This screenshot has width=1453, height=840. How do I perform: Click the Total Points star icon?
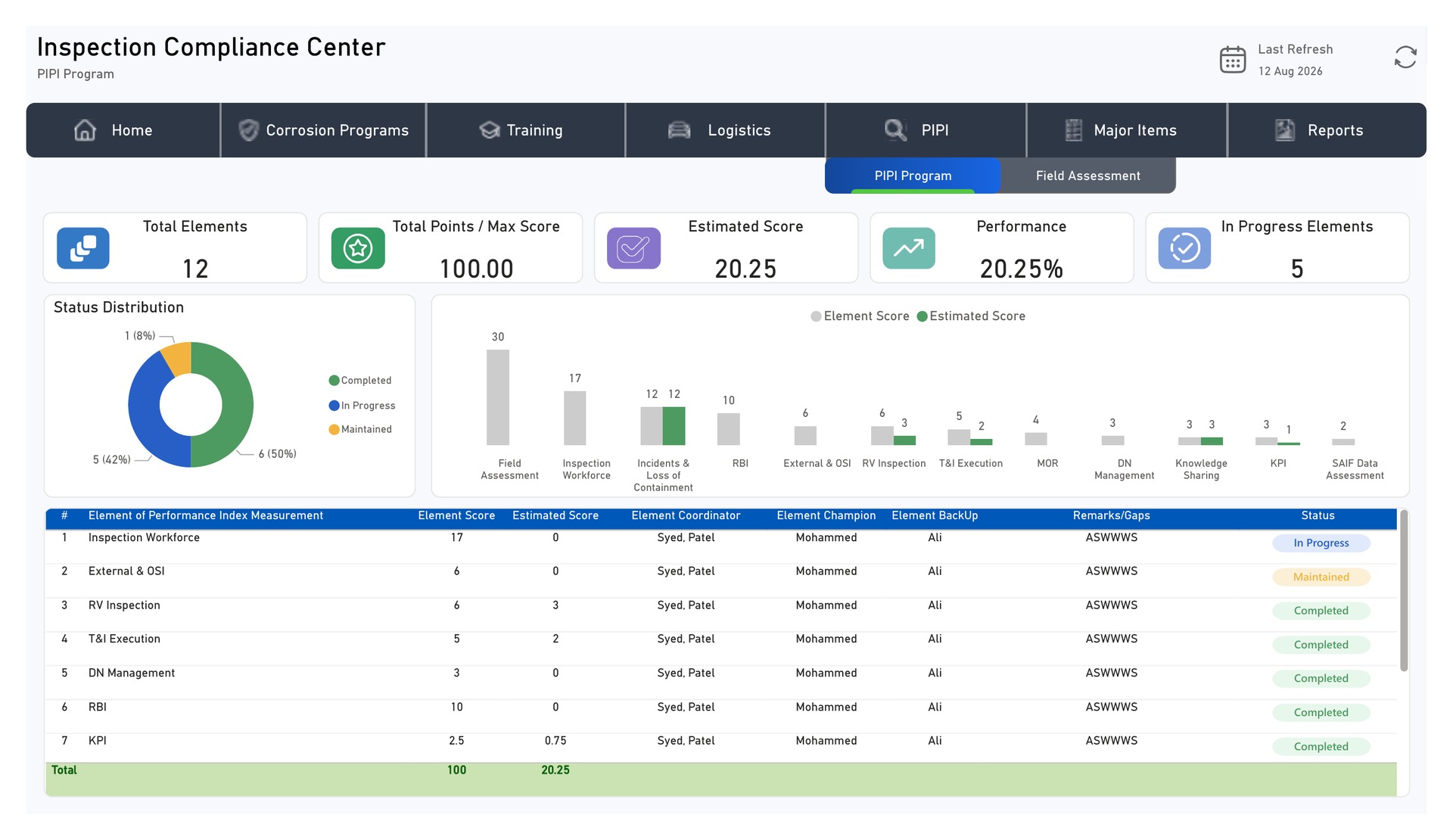pyautogui.click(x=358, y=248)
